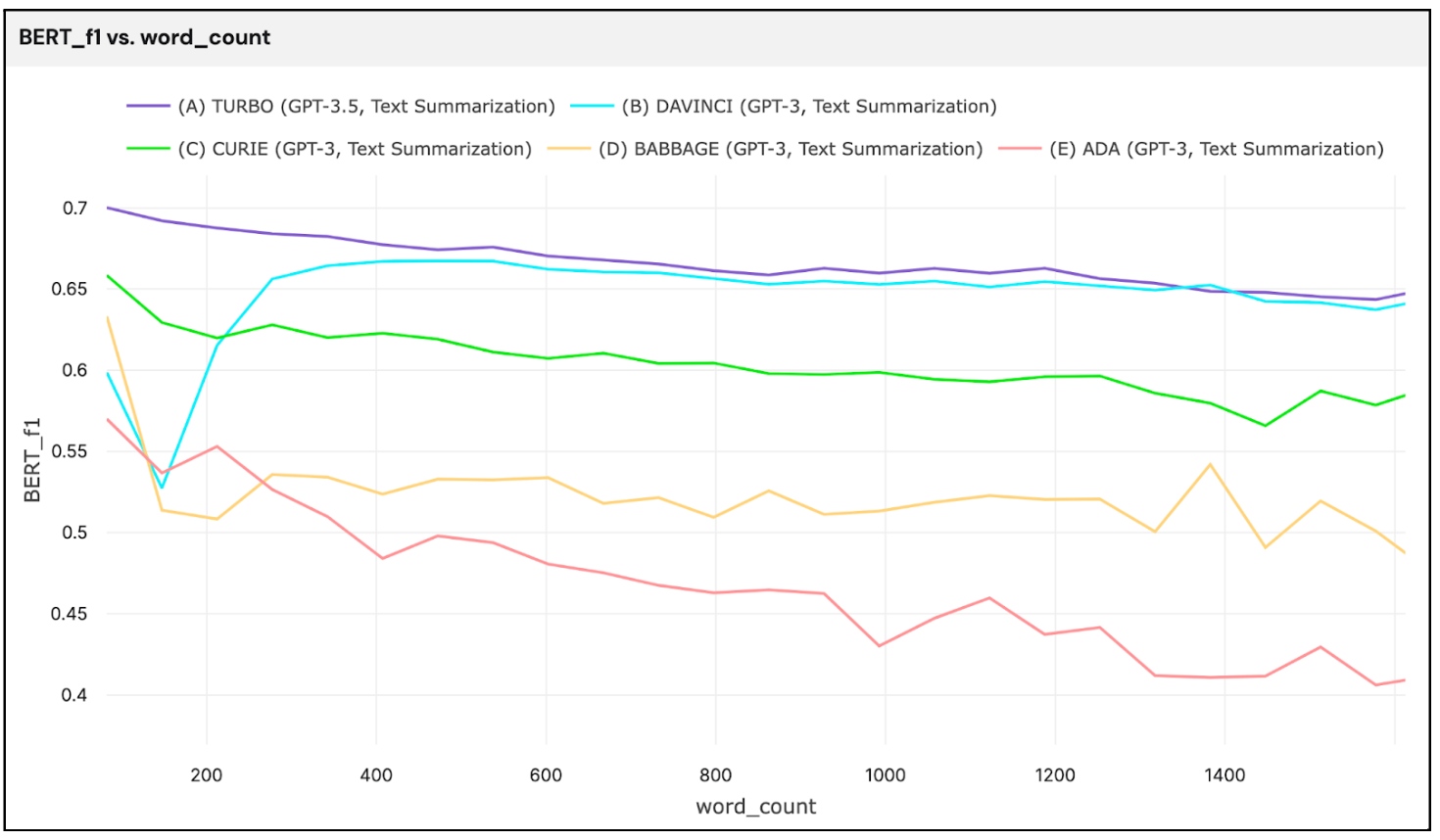Click the BABBAGE legend text

(790, 149)
